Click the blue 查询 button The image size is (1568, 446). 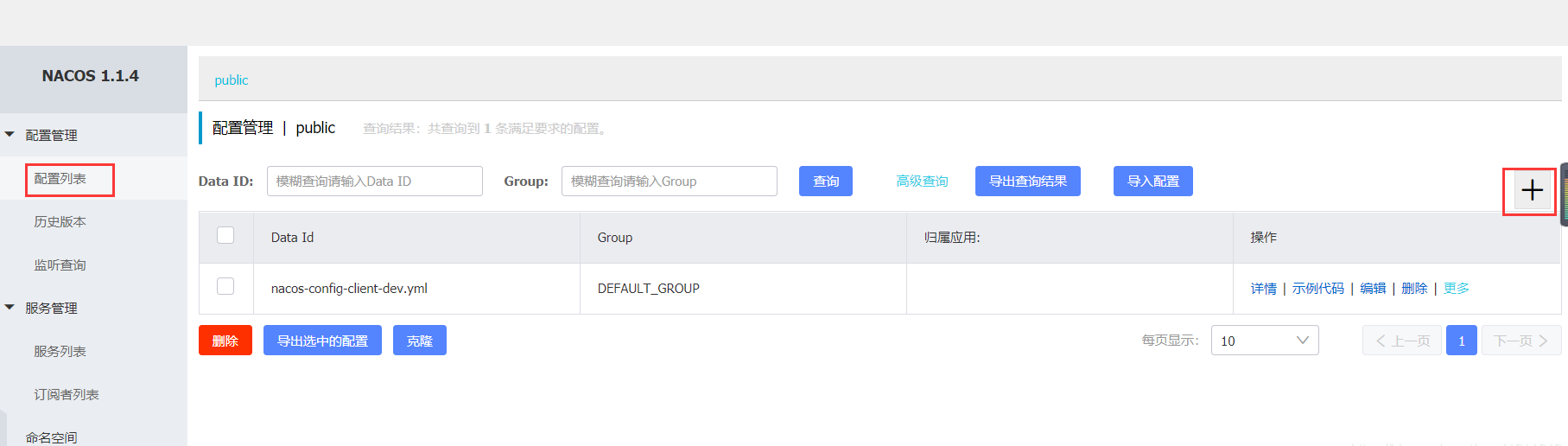point(825,182)
